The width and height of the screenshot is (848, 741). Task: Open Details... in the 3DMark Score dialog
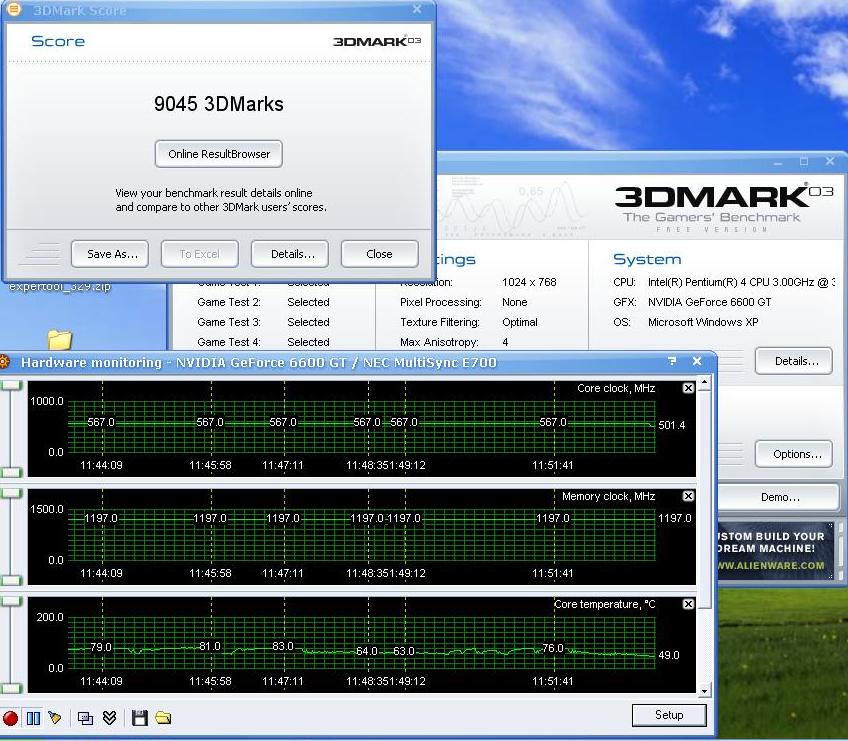coord(289,254)
